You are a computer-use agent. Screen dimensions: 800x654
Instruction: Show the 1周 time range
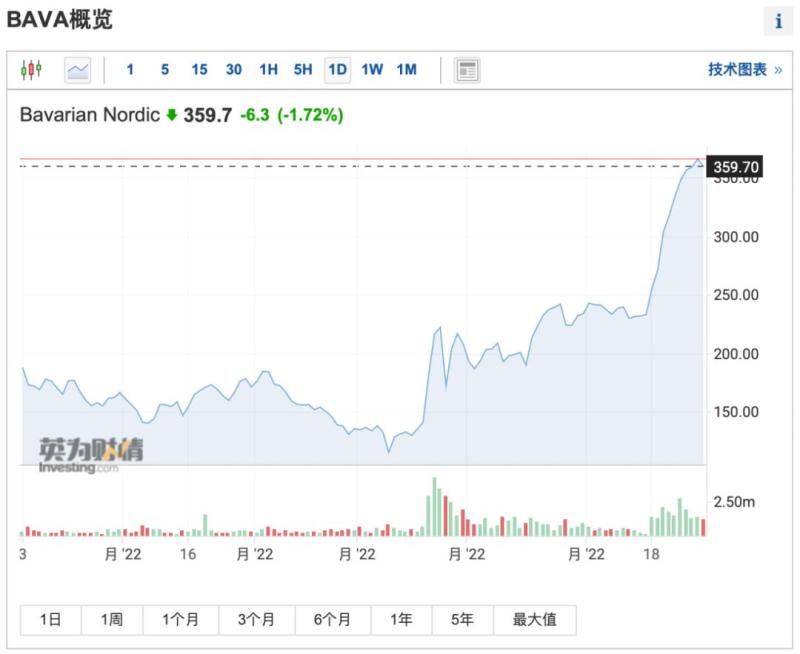(112, 620)
